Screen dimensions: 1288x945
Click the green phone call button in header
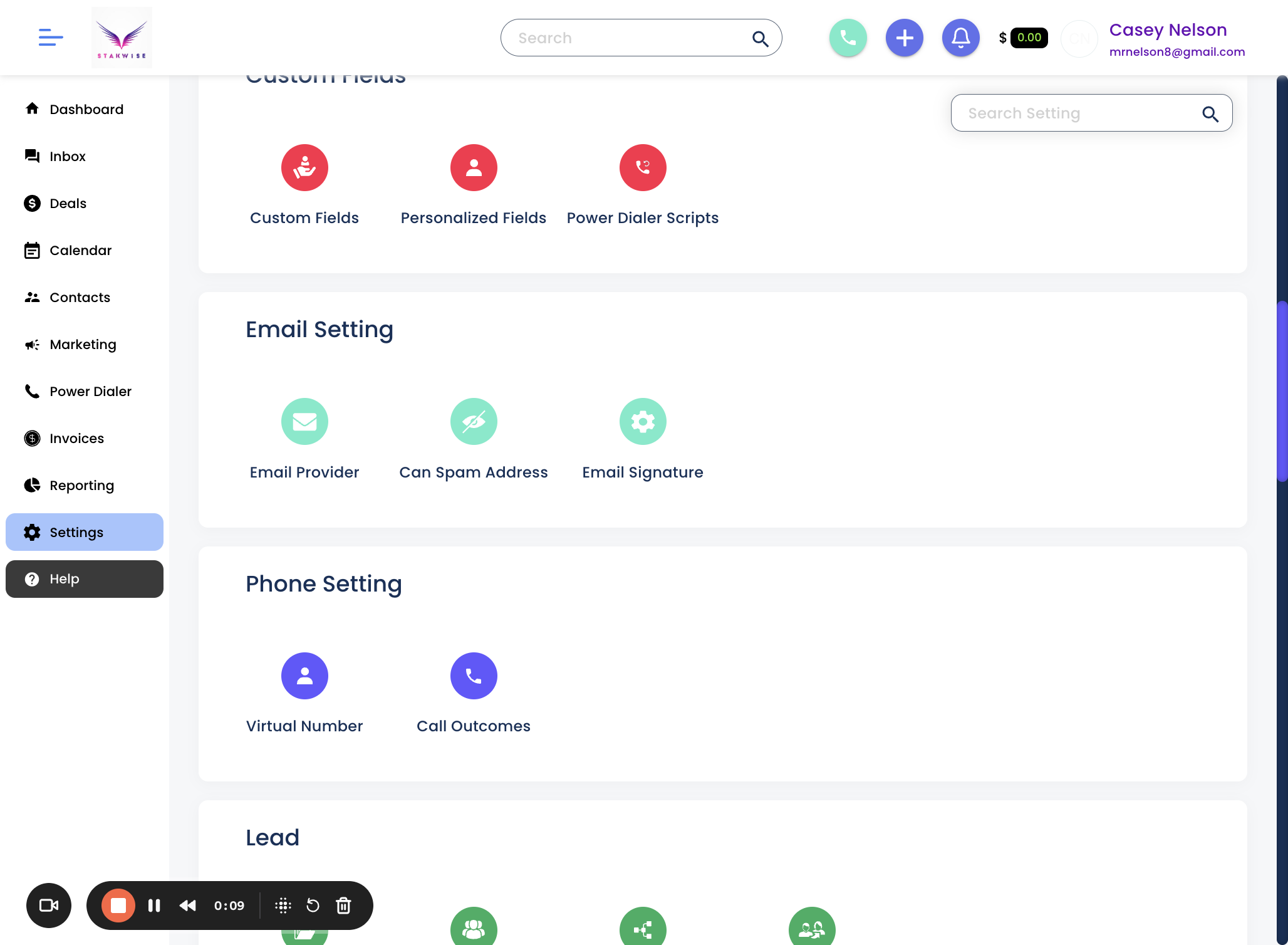(848, 38)
